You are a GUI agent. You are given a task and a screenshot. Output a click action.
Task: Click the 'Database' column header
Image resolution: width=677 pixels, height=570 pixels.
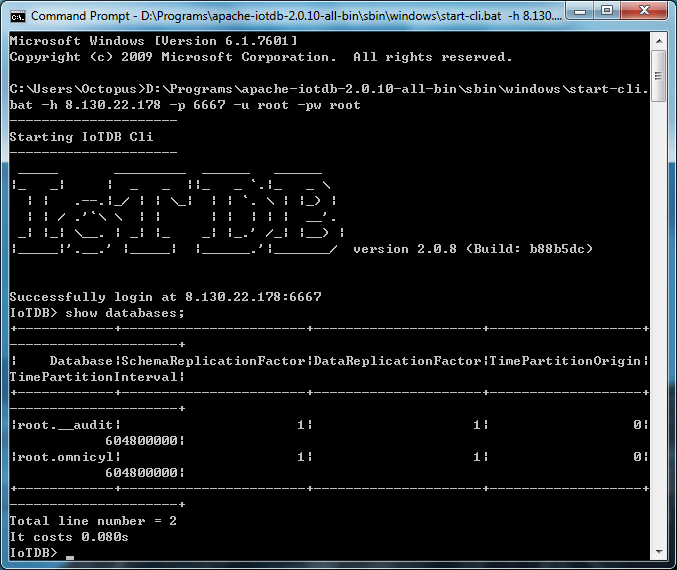pyautogui.click(x=81, y=361)
